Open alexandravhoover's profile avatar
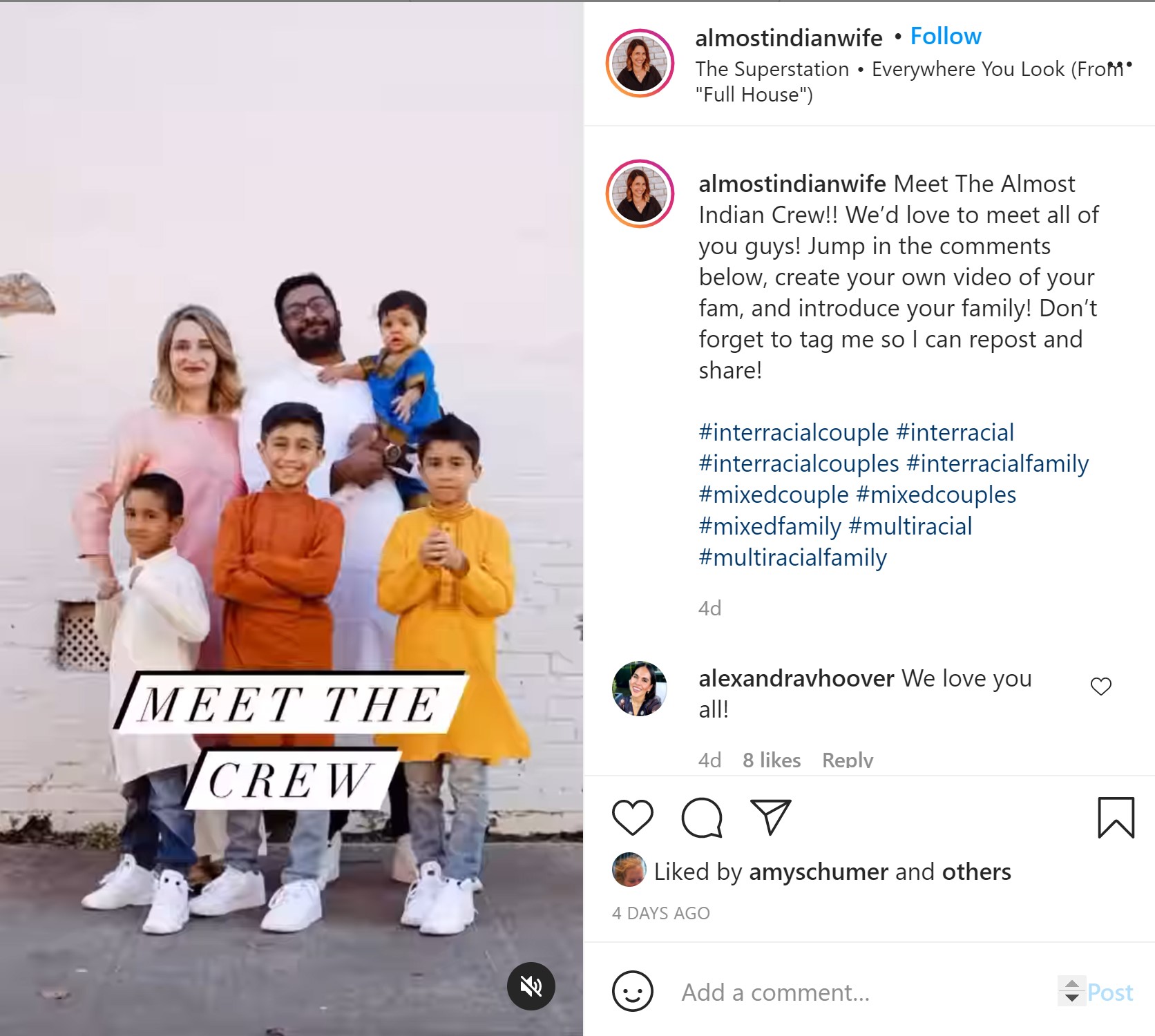 pos(640,689)
